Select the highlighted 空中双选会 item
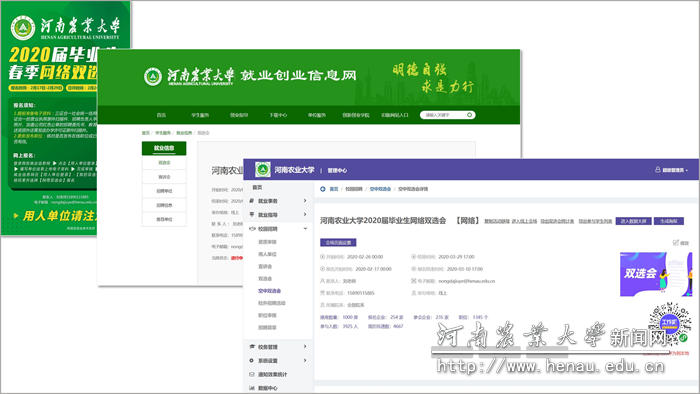The height and width of the screenshot is (394, 700). [270, 291]
